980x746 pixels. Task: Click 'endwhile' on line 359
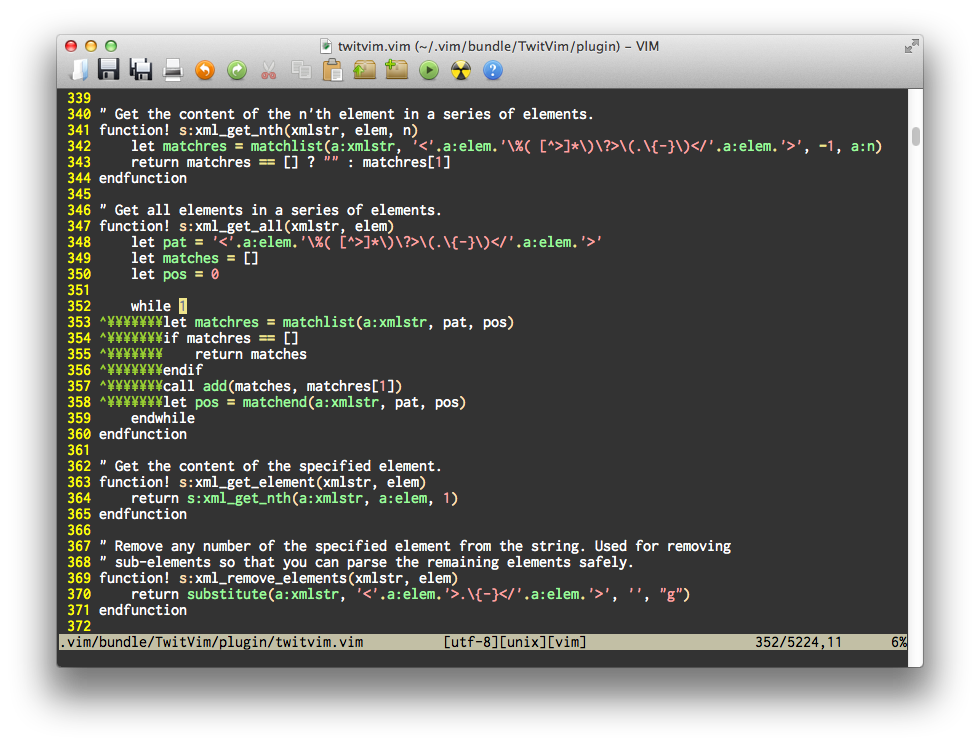[x=162, y=418]
